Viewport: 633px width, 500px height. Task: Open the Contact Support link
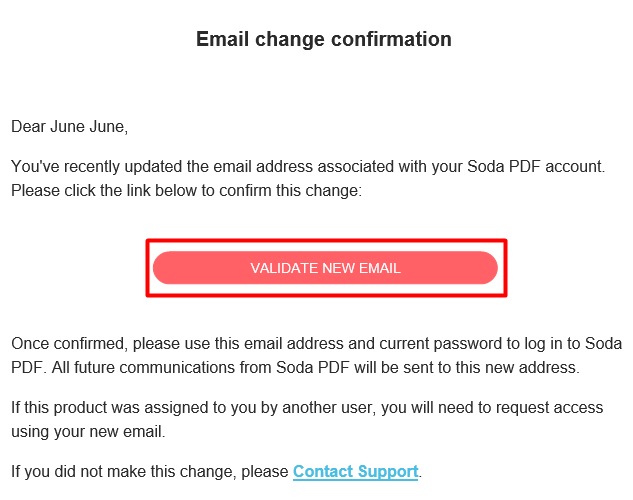[x=356, y=471]
